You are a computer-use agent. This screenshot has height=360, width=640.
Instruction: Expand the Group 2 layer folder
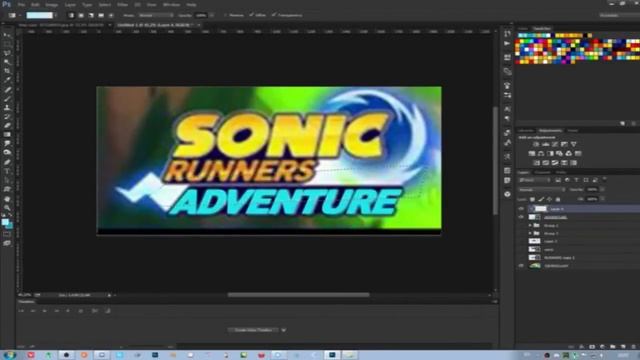[530, 225]
